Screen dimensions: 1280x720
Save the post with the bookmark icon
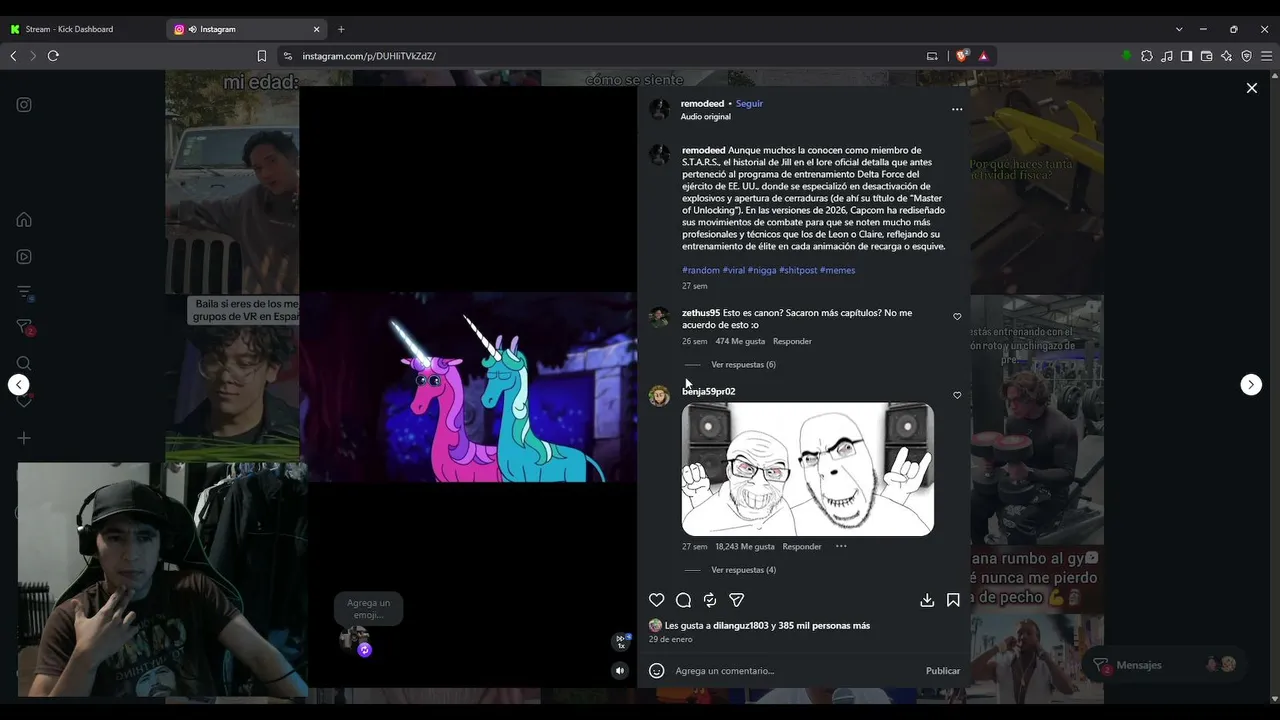(953, 600)
